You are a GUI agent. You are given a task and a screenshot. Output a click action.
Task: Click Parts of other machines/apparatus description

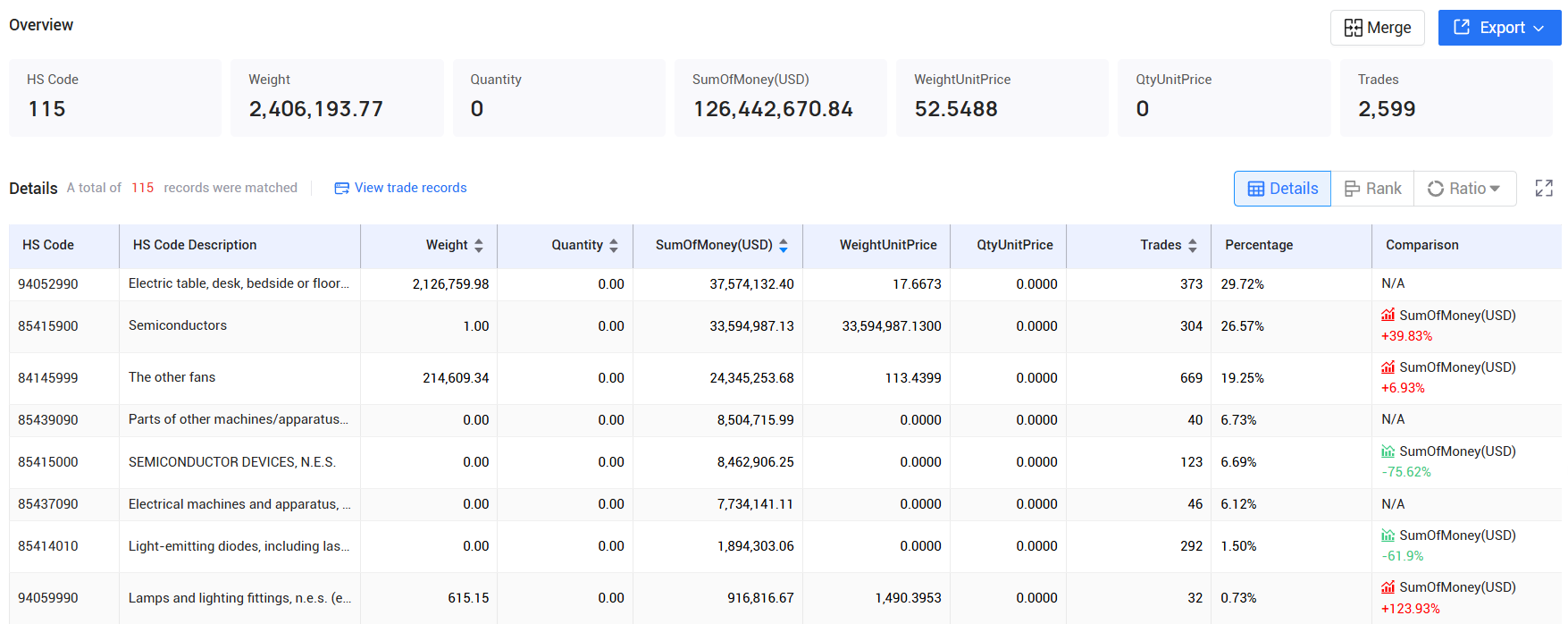239,419
